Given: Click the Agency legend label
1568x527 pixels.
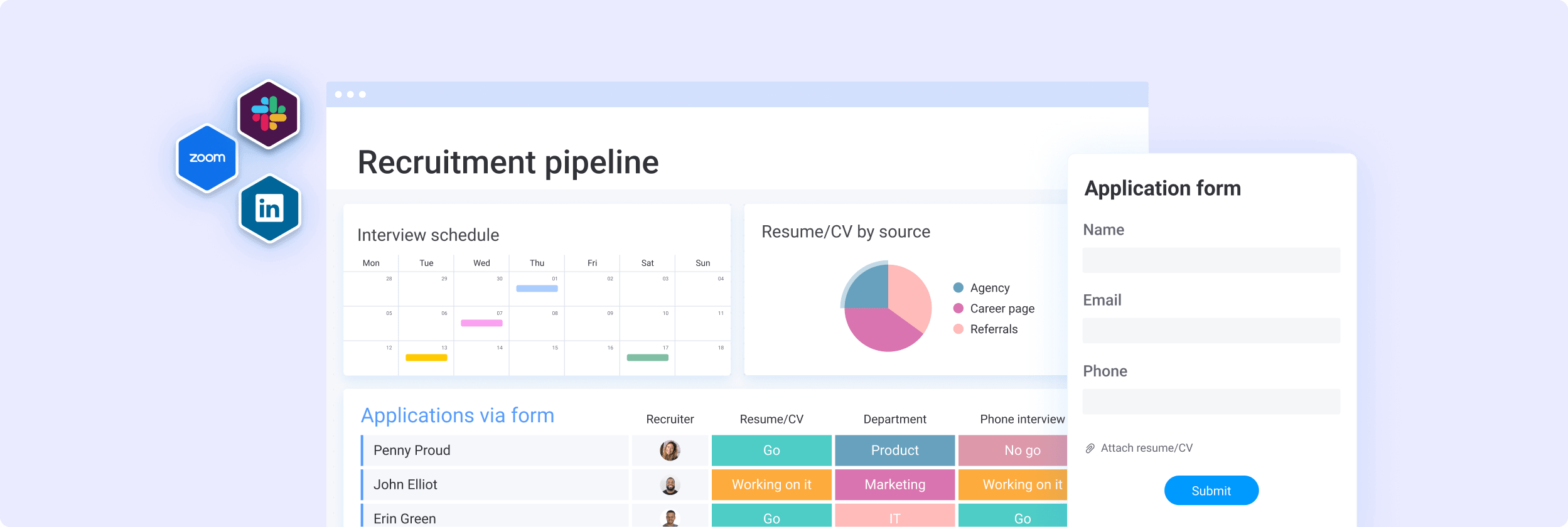Looking at the screenshot, I should 990,288.
